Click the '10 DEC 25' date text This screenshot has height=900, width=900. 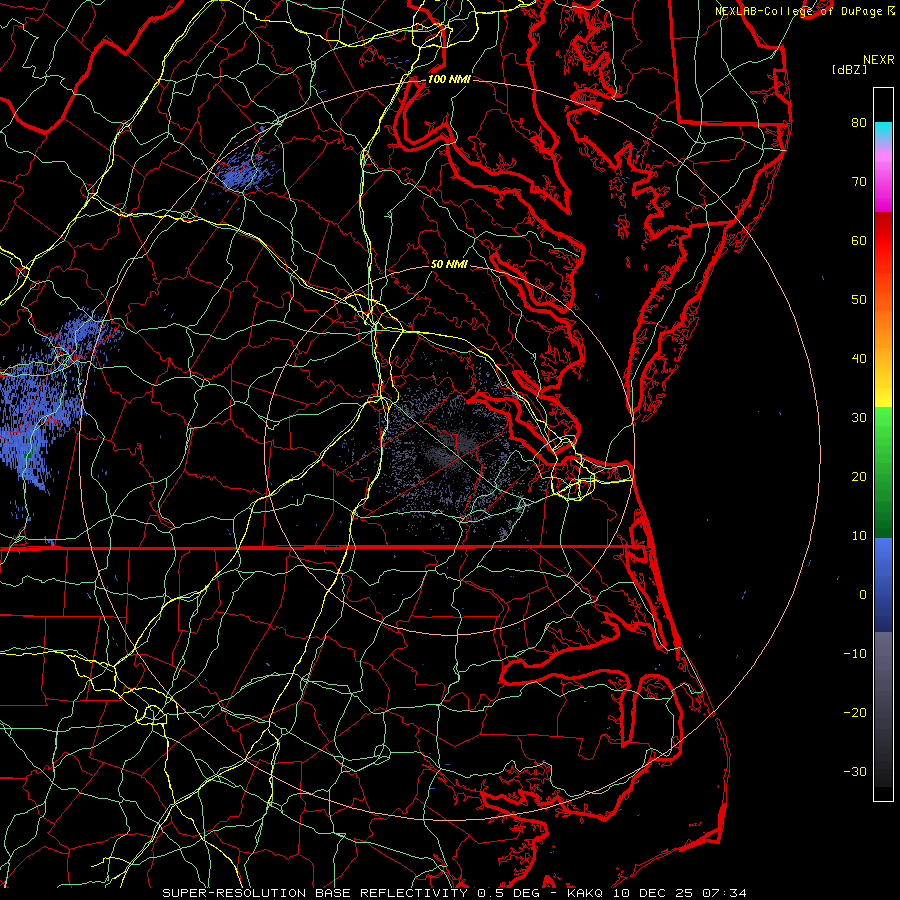click(652, 893)
